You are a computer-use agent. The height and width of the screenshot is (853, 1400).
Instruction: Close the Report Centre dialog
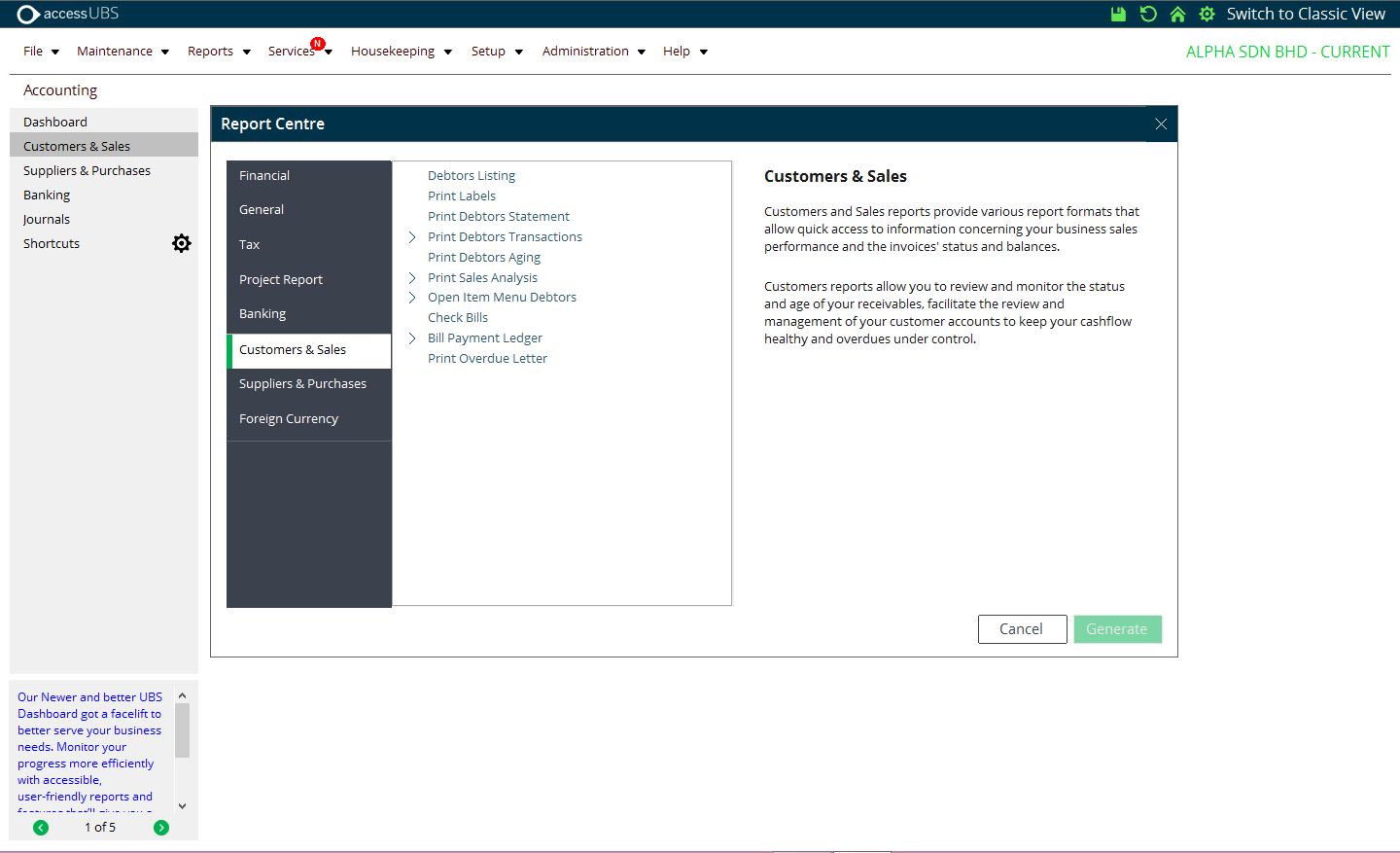(1161, 124)
